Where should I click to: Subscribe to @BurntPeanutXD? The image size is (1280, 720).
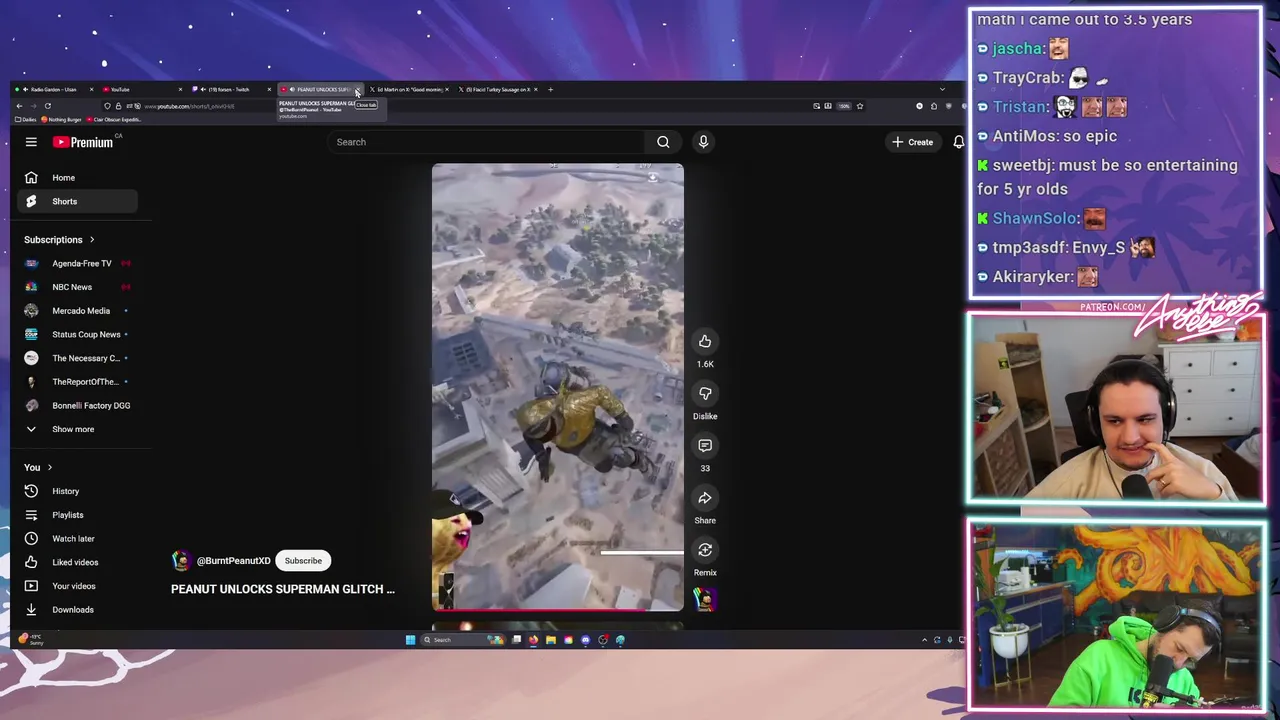tap(303, 561)
